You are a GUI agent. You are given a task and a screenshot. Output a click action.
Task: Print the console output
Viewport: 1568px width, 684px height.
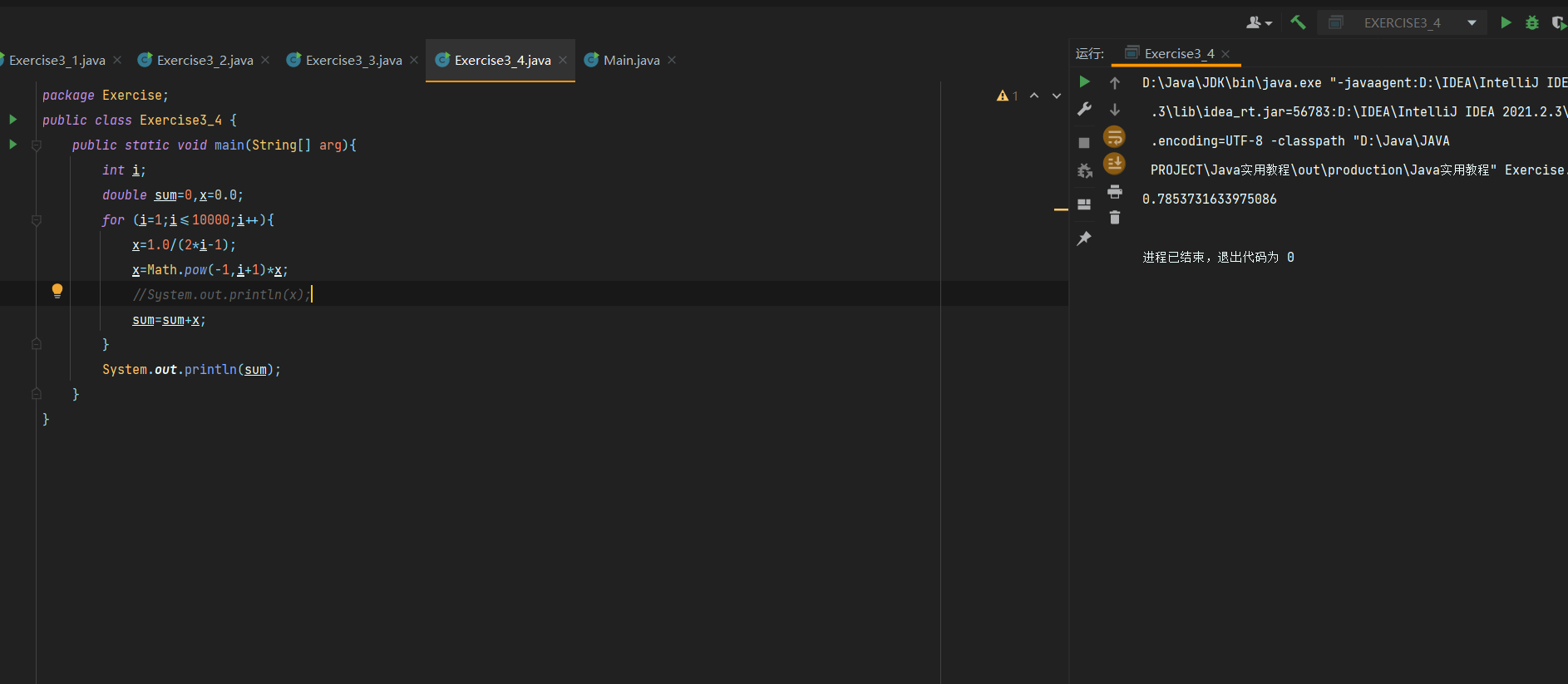point(1115,192)
